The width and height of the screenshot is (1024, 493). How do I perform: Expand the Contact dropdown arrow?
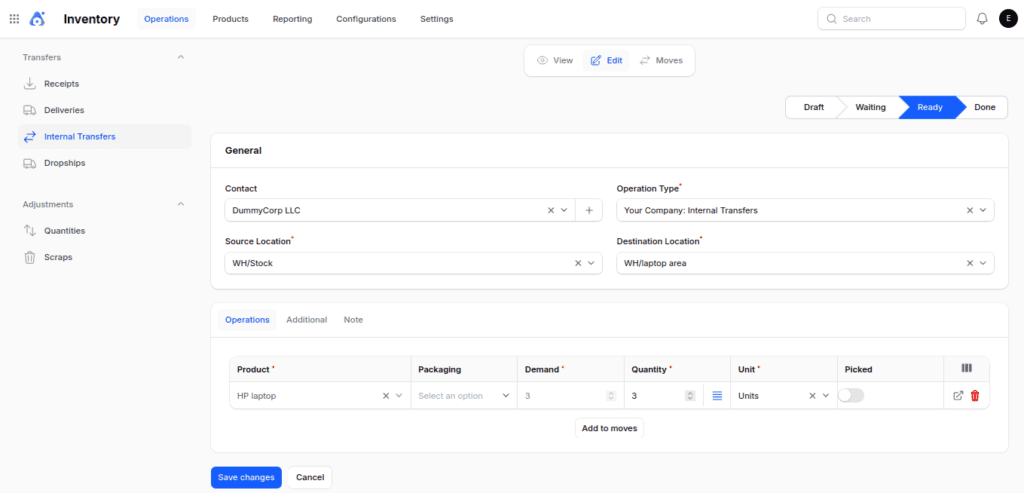pos(564,210)
